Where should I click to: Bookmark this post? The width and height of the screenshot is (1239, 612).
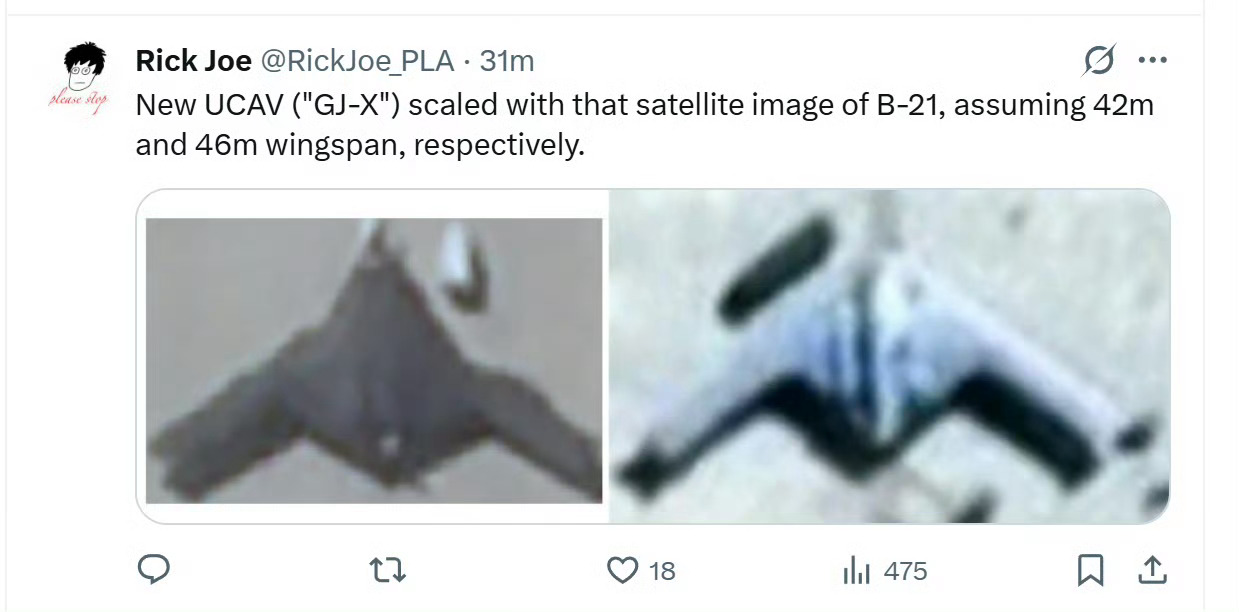[x=1089, y=571]
